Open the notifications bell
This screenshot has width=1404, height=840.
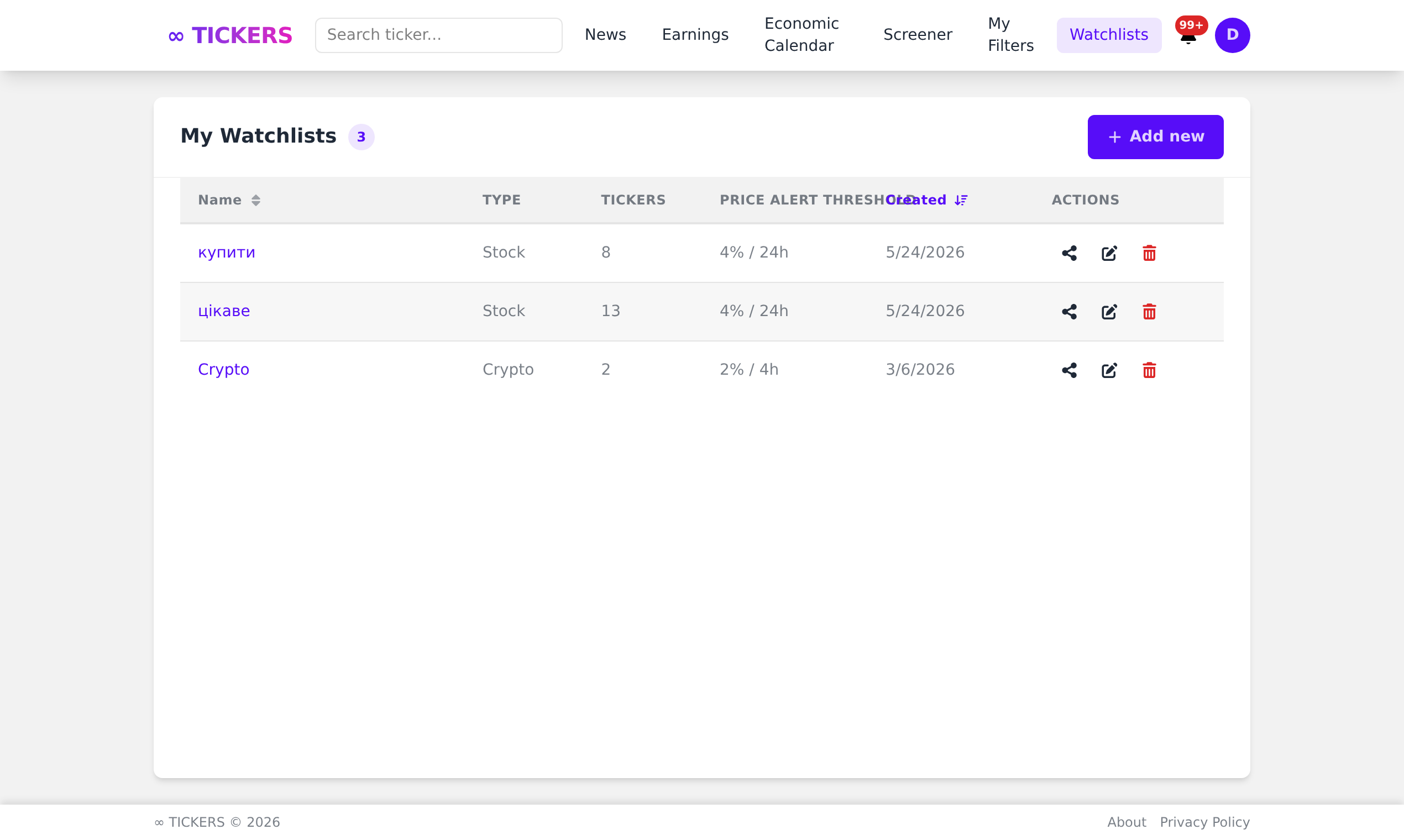(x=1188, y=38)
